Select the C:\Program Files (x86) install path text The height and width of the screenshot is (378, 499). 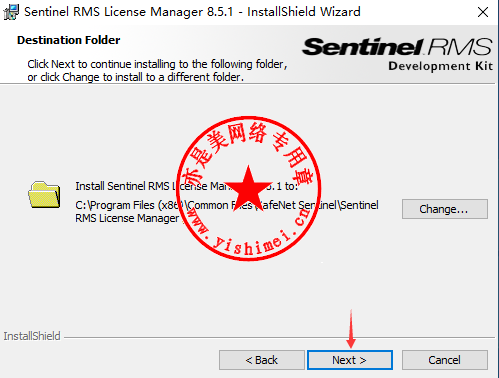point(227,211)
